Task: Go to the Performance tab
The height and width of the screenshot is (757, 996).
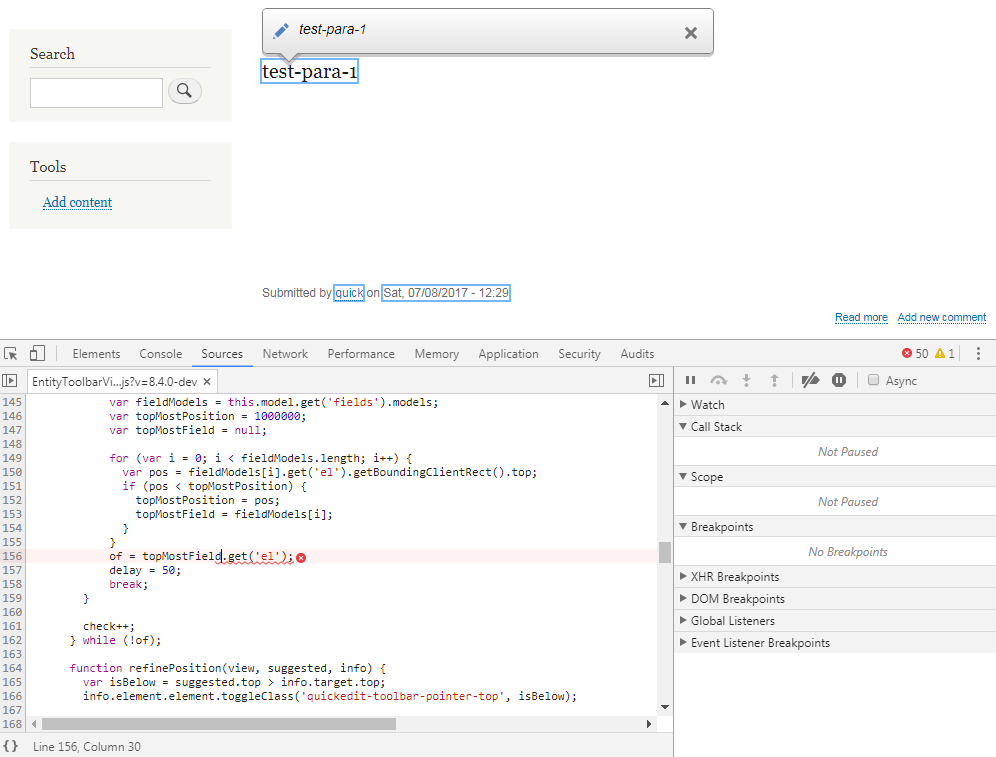Action: (x=361, y=354)
